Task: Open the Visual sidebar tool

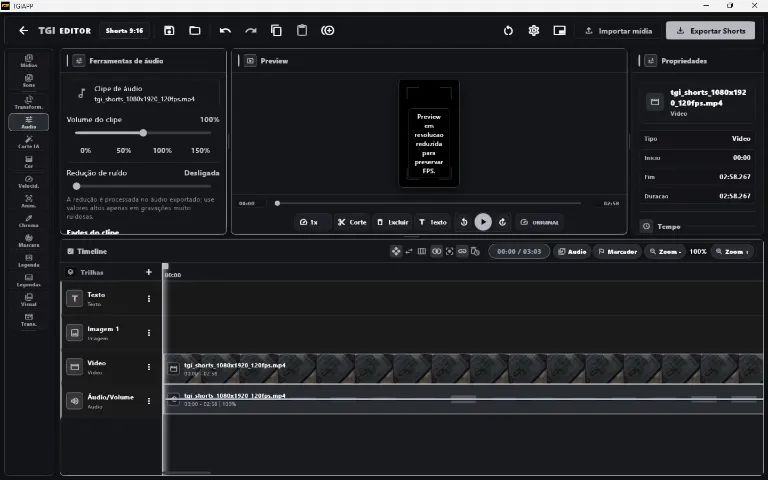Action: tap(28, 300)
